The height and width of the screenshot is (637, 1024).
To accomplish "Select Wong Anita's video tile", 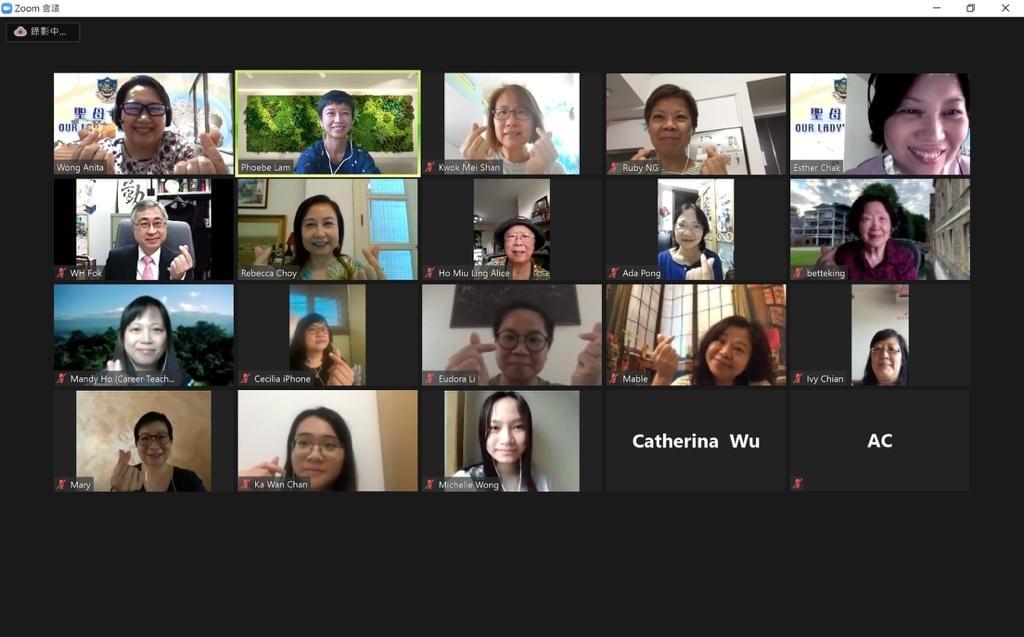I will point(144,123).
